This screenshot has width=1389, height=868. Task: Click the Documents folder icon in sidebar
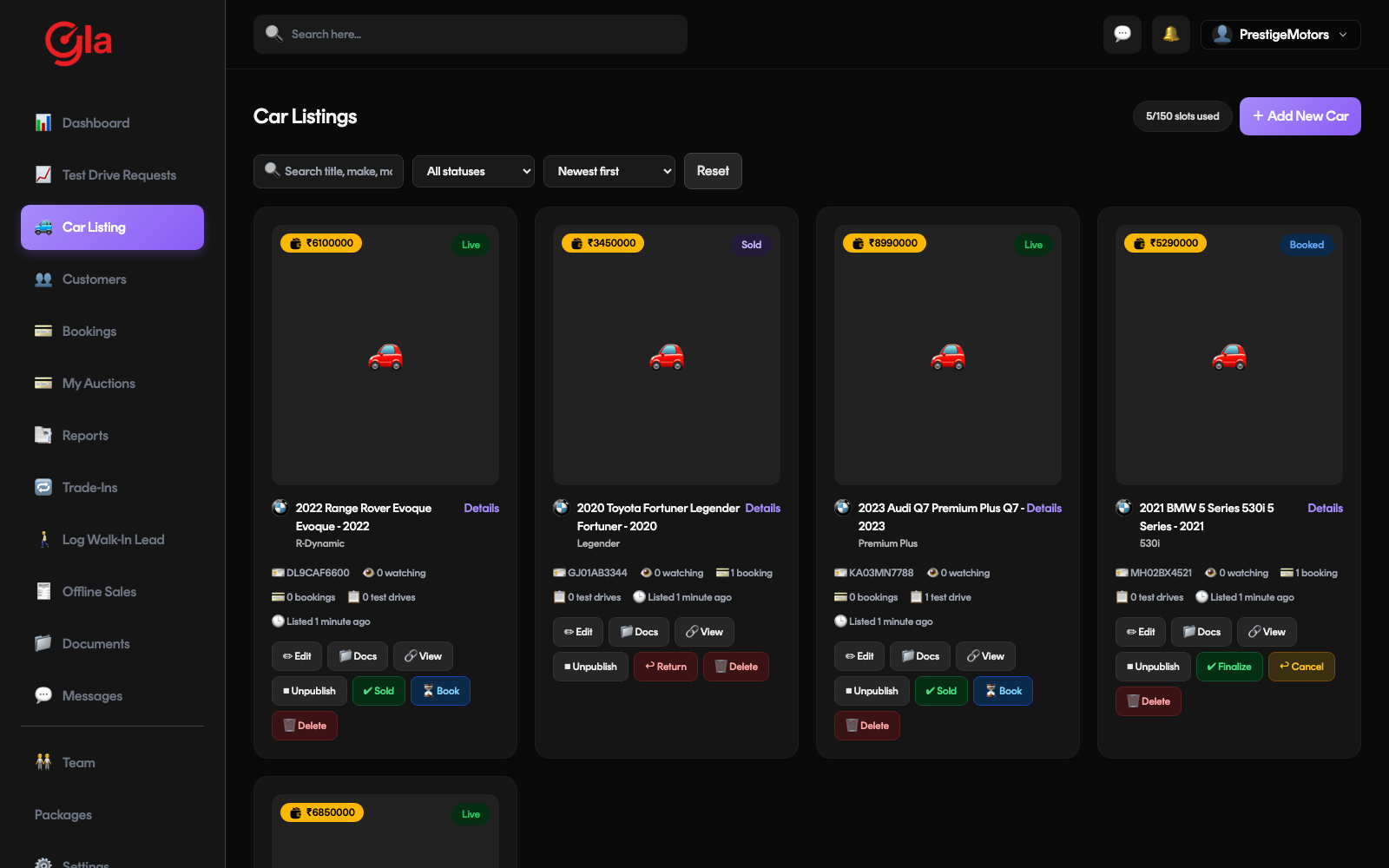click(x=43, y=644)
